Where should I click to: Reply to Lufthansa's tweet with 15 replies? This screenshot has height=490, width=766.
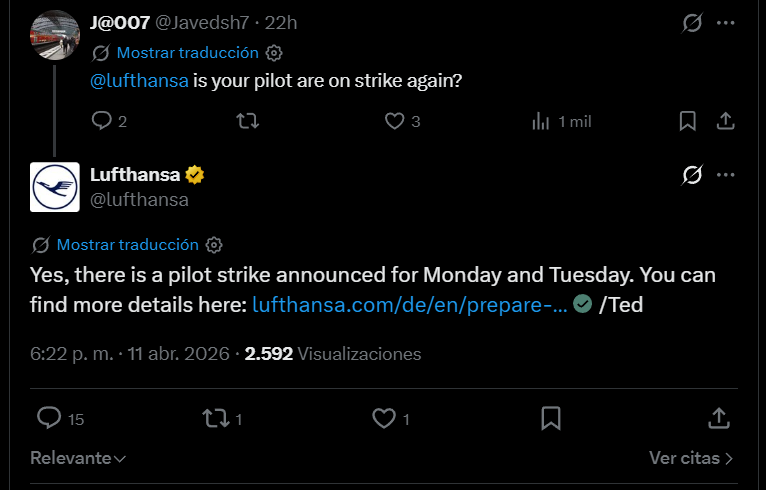(49, 418)
